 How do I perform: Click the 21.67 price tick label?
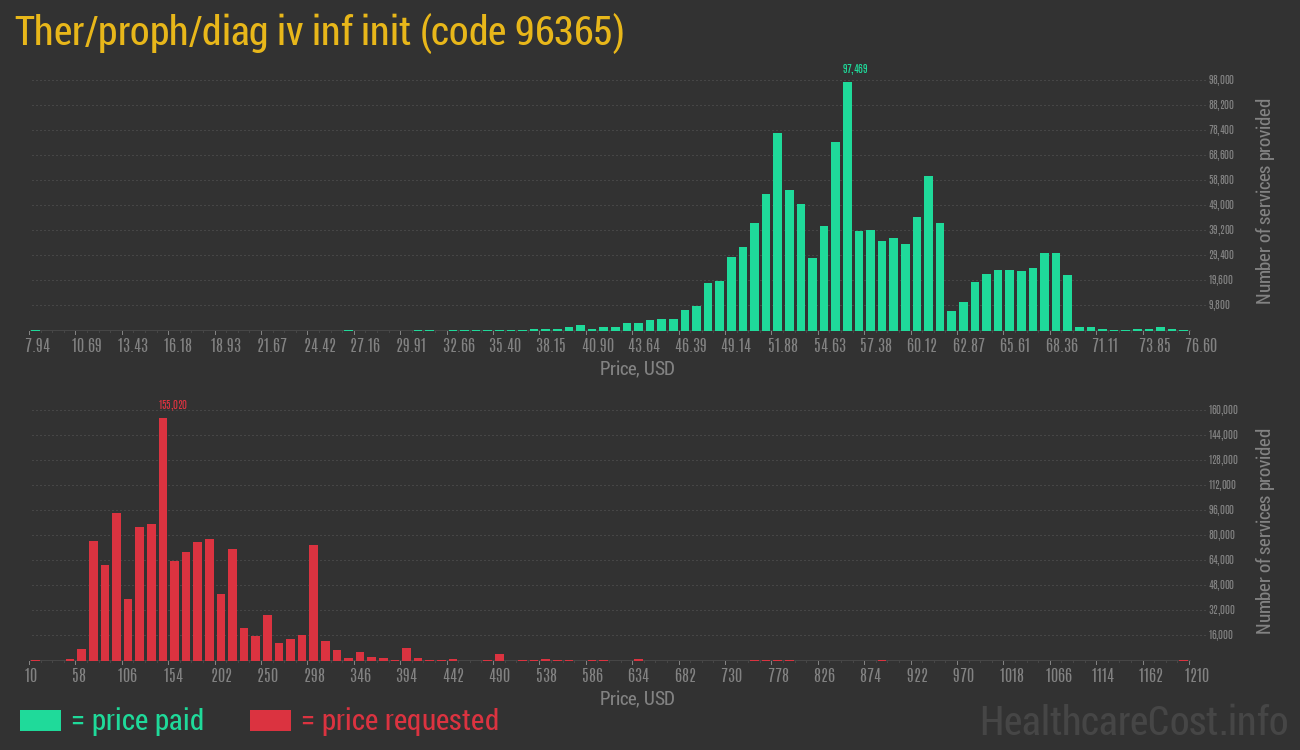coord(271,346)
